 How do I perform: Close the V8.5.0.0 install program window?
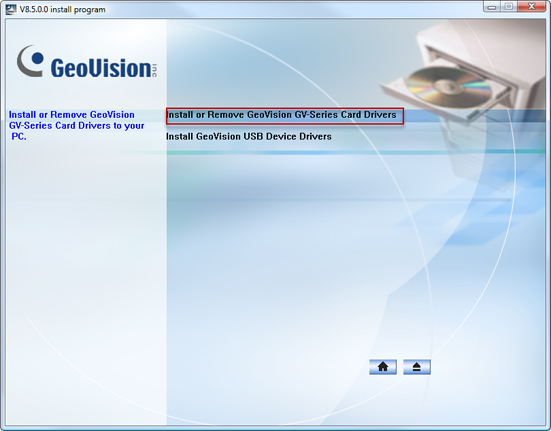click(532, 6)
